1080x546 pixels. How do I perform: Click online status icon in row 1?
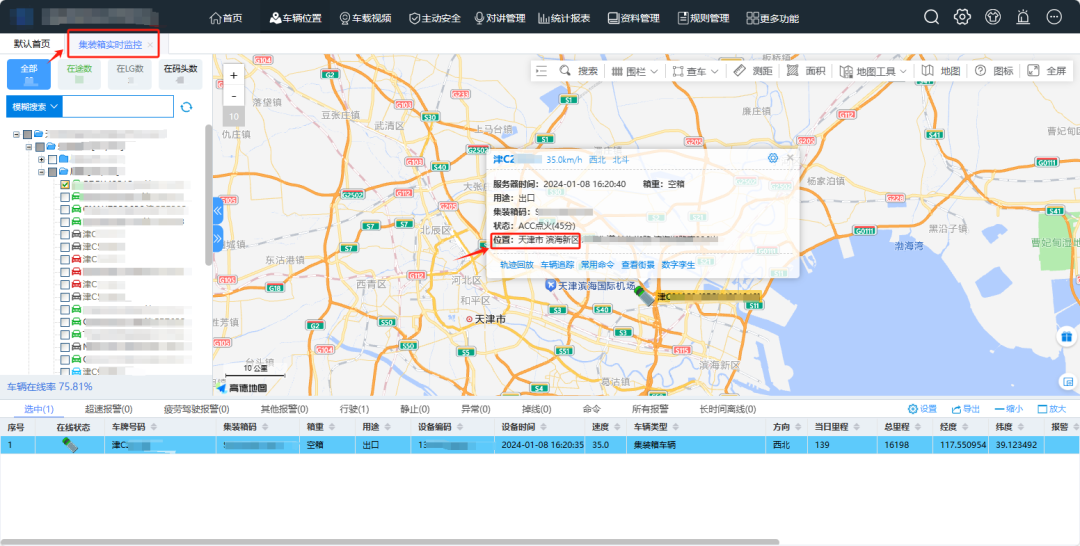click(x=70, y=445)
